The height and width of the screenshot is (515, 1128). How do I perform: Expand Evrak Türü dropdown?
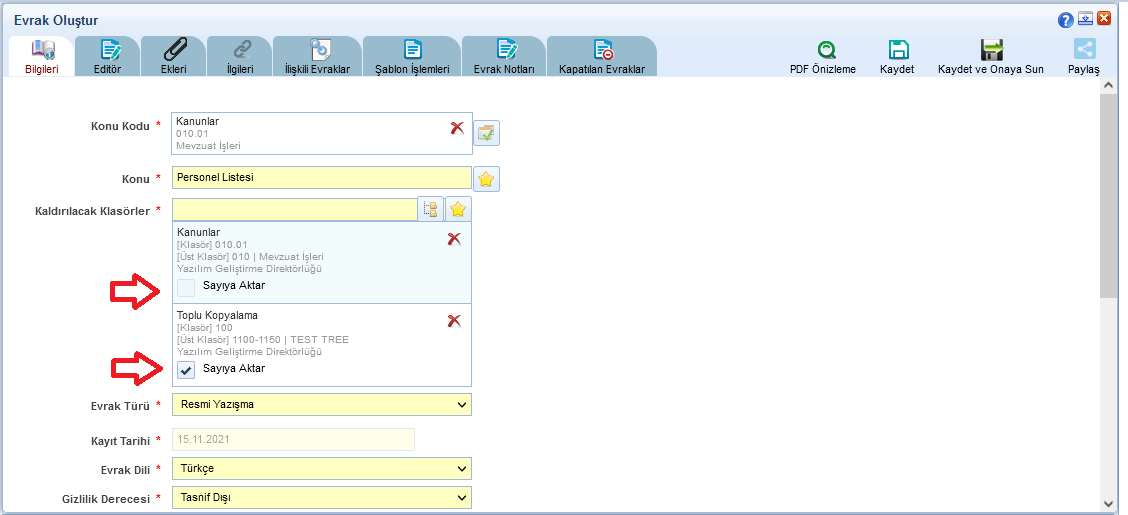[x=461, y=405]
